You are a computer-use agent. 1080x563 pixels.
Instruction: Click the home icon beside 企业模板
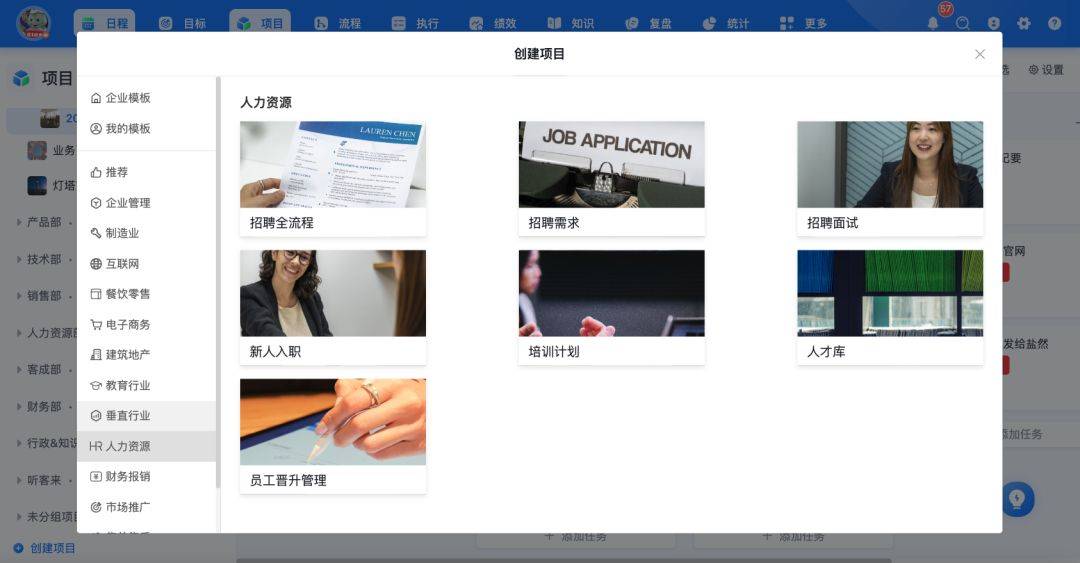pyautogui.click(x=96, y=98)
